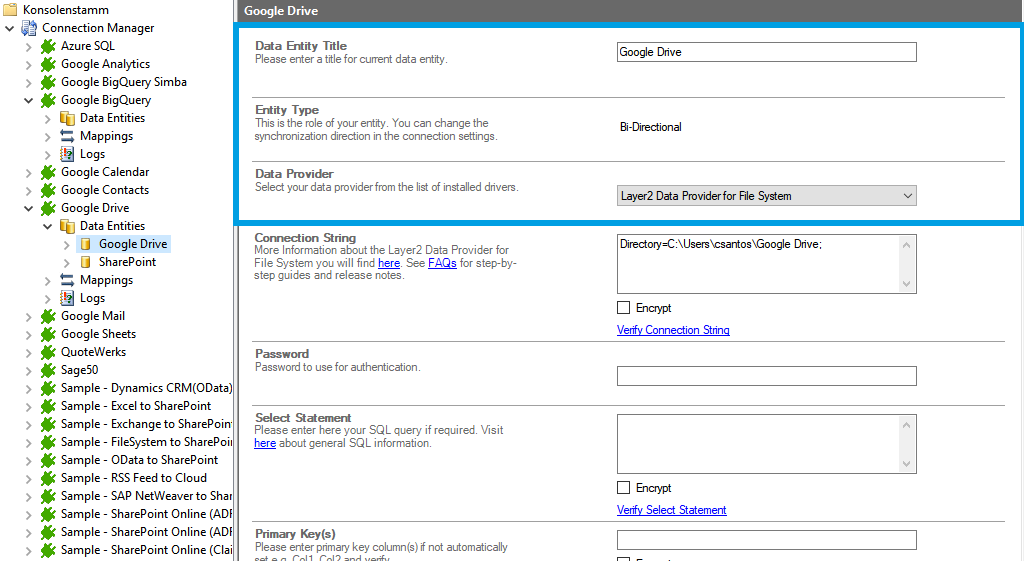1024x561 pixels.
Task: Collapse the Google Drive connection node
Action: pyautogui.click(x=28, y=208)
